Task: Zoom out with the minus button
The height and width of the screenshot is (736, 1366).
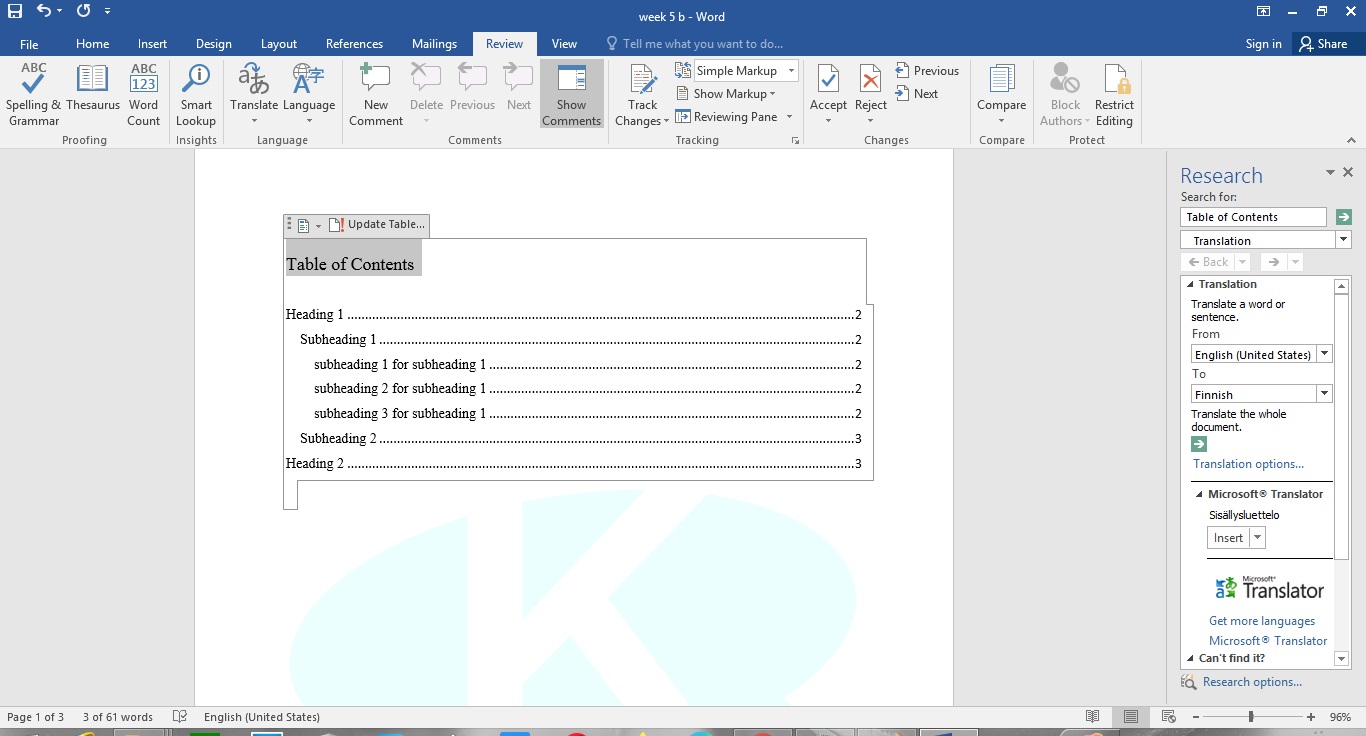Action: 1195,717
